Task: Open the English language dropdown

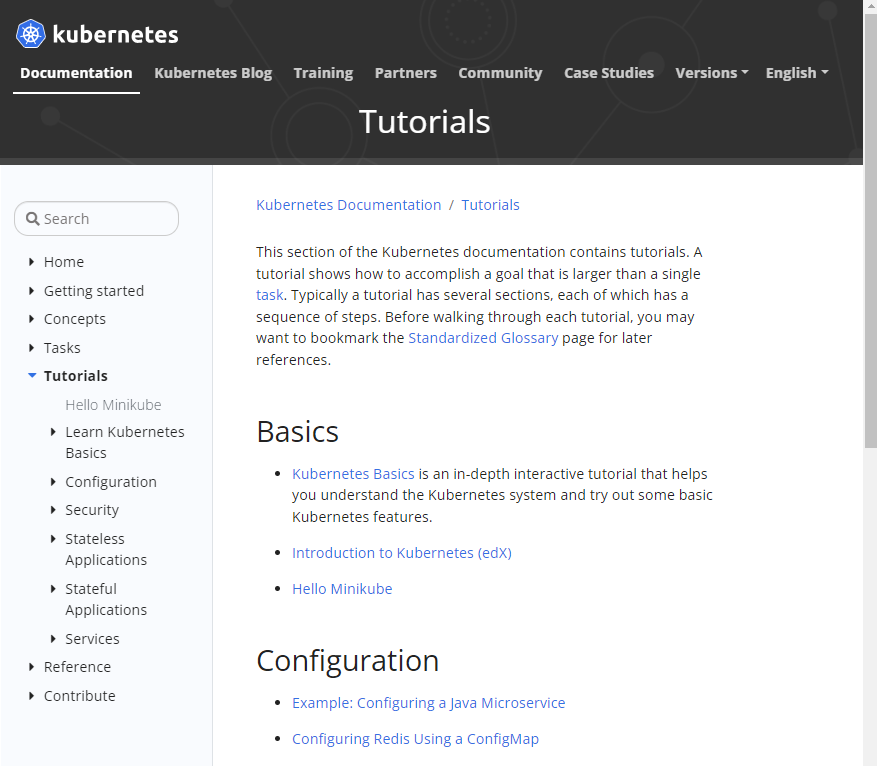Action: pos(797,73)
